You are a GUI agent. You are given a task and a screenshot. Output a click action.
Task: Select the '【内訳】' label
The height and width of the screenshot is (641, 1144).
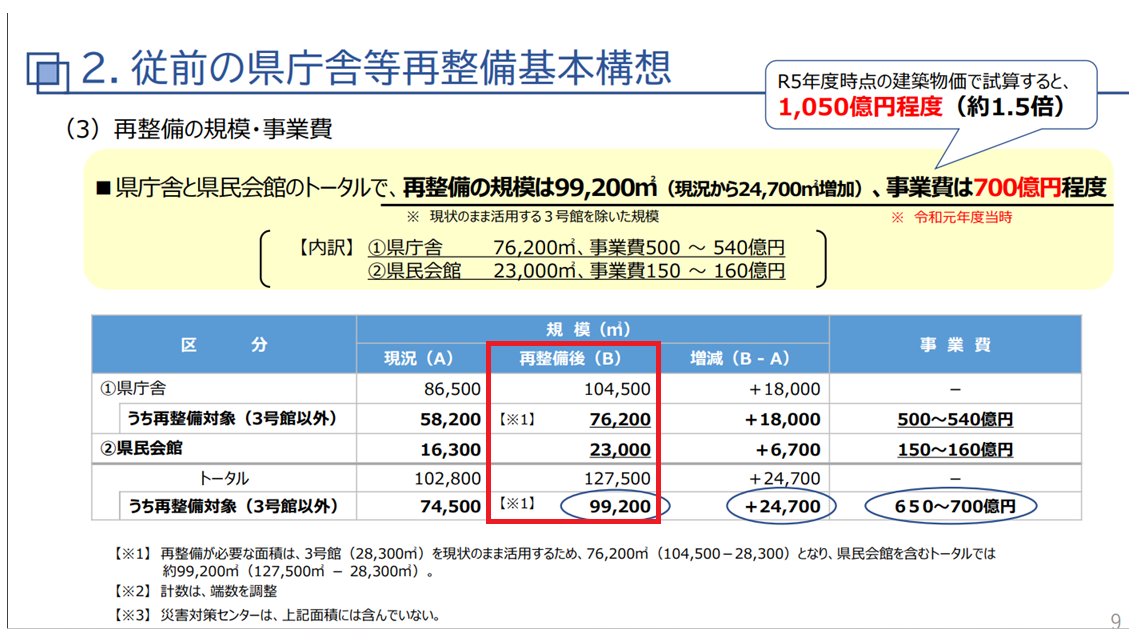click(324, 248)
